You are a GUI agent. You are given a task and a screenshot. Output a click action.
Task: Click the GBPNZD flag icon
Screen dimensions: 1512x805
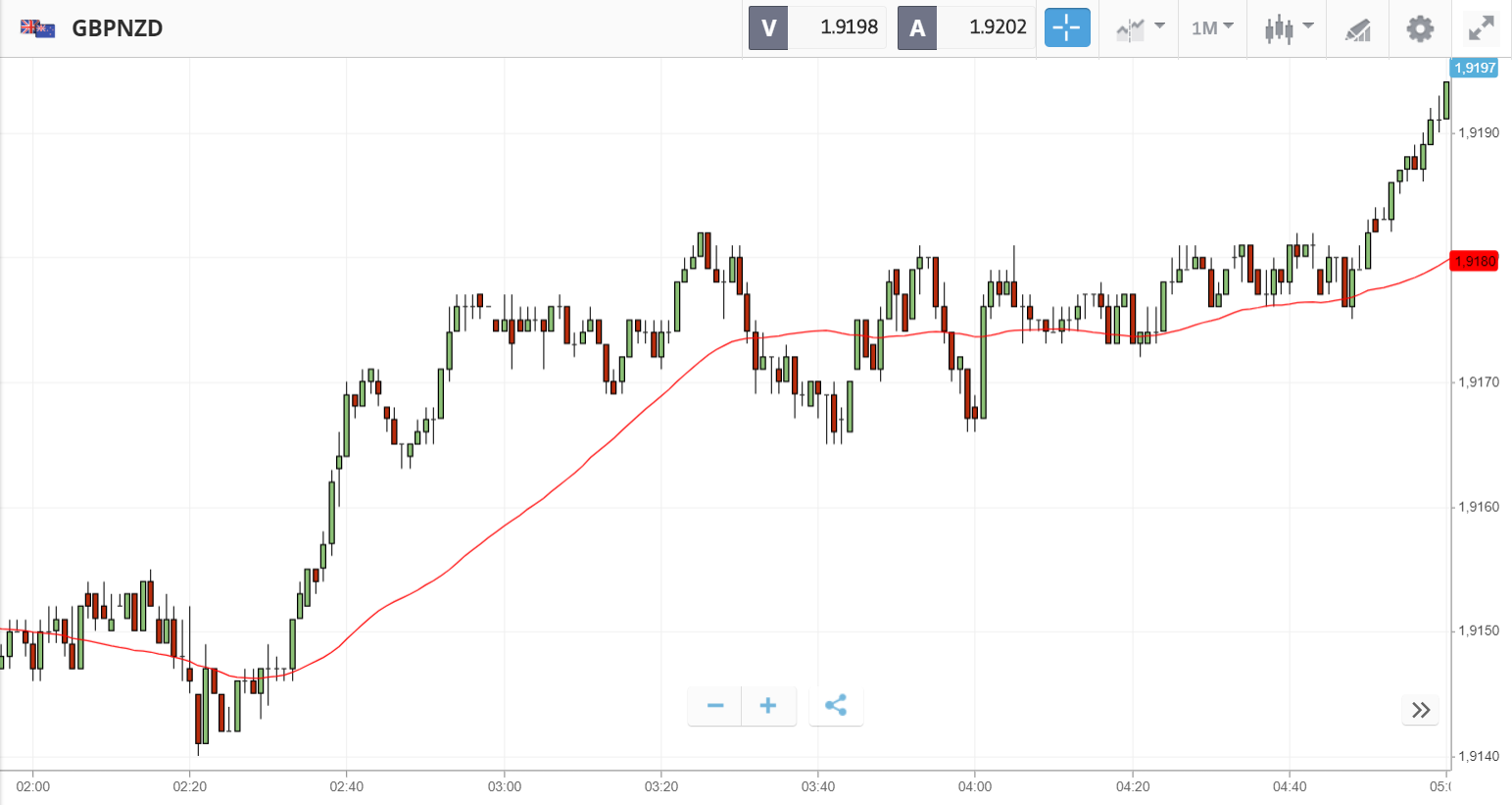[x=37, y=28]
